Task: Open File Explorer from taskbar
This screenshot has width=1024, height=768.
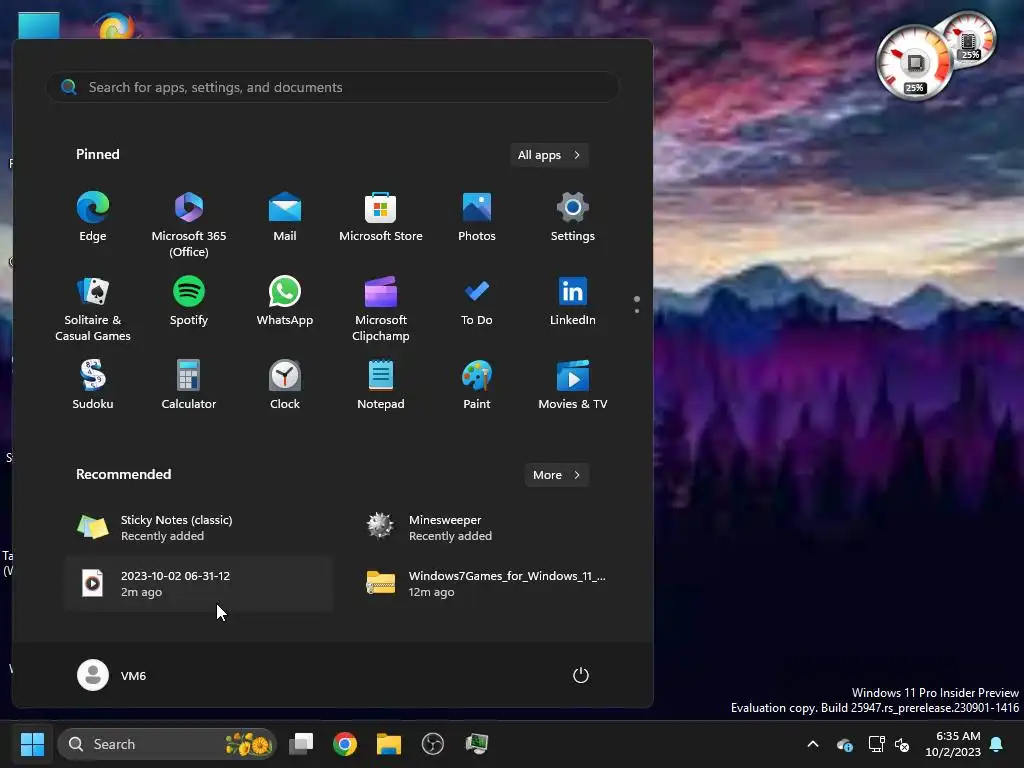Action: (389, 744)
